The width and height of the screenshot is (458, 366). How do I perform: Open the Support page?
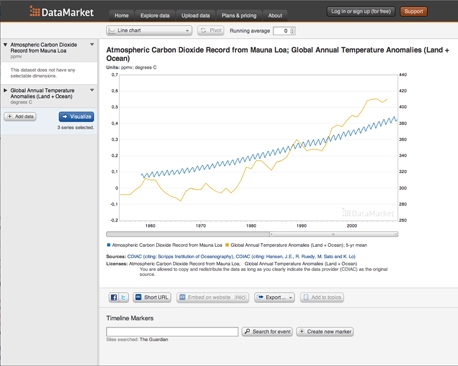[x=414, y=12]
